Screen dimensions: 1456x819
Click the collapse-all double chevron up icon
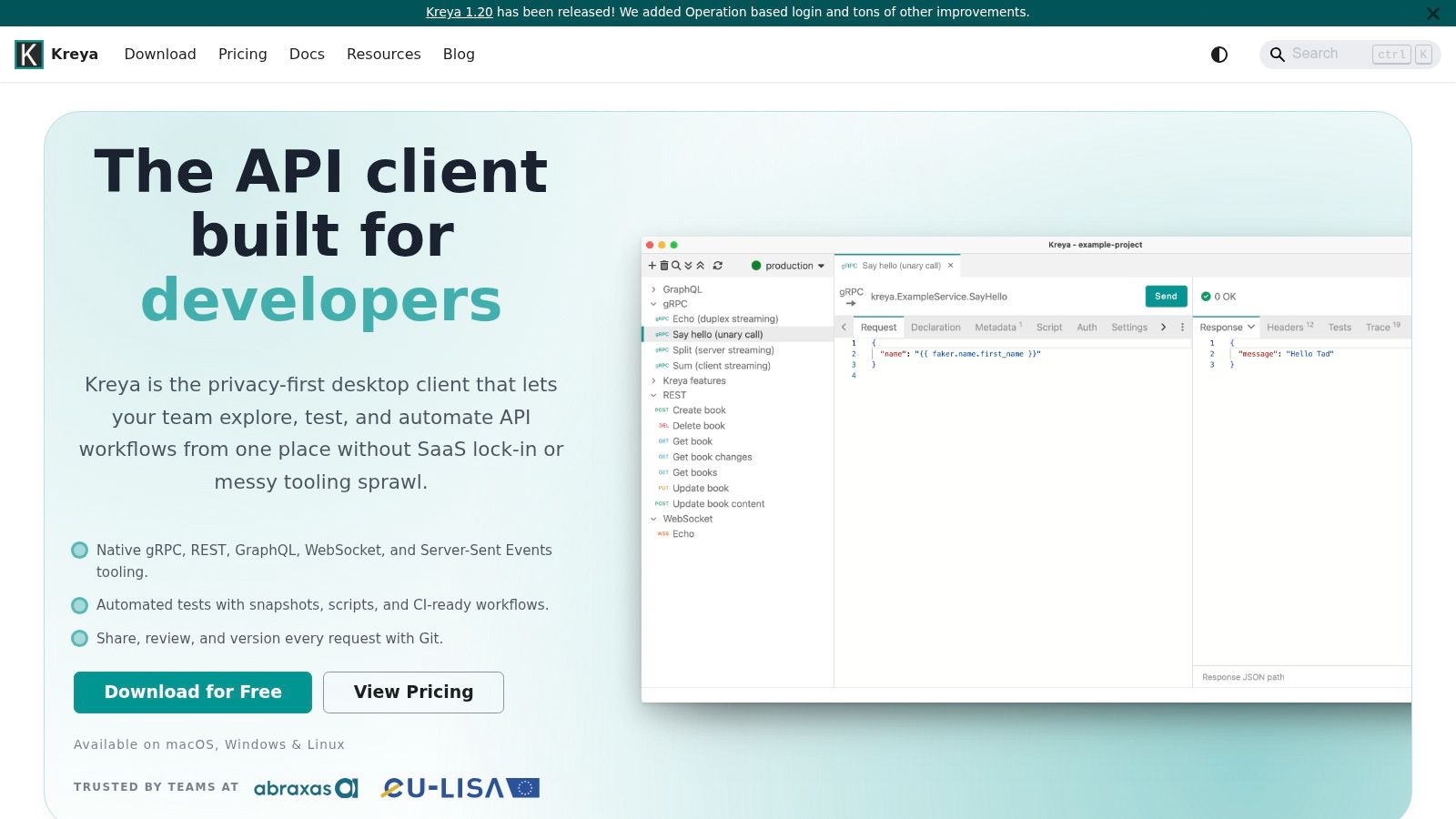coord(701,266)
